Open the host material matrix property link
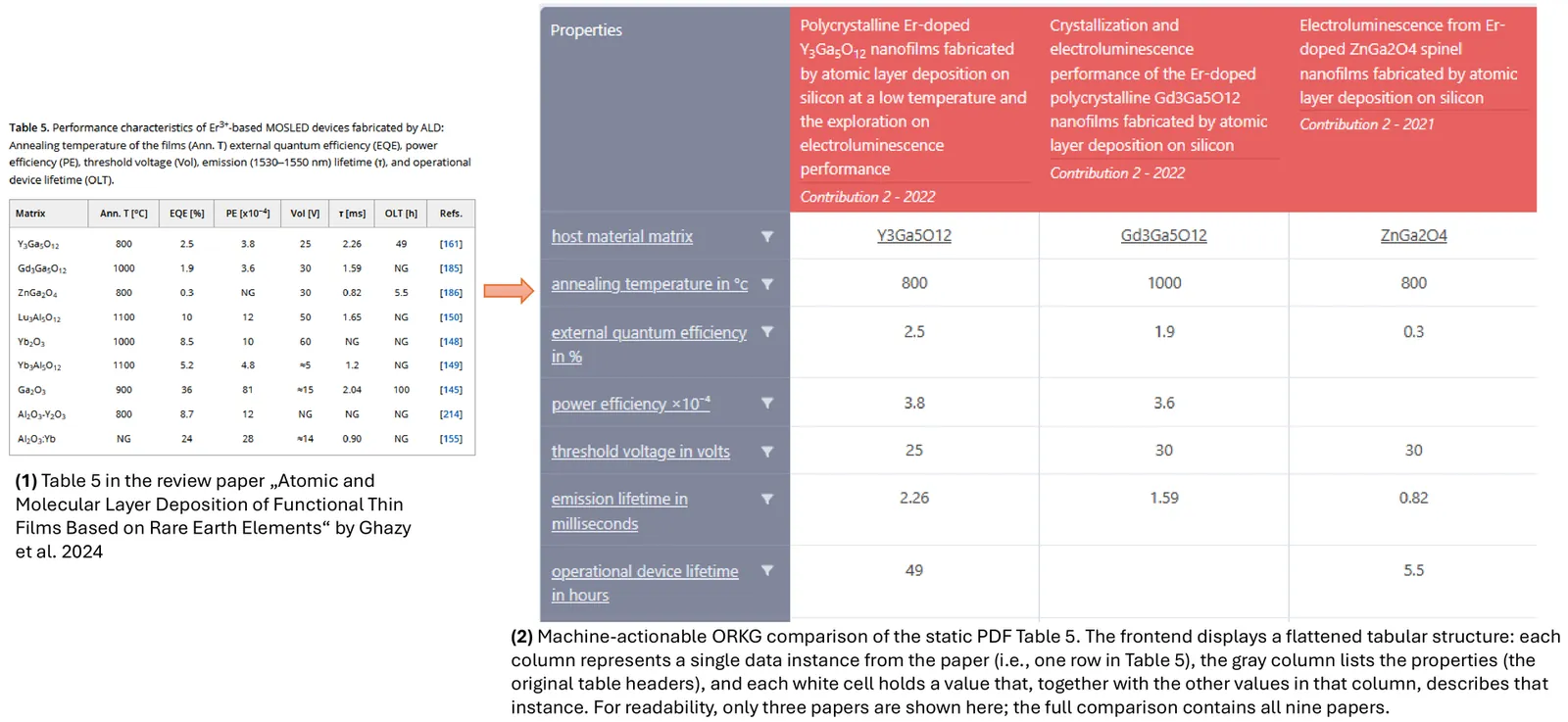The width and height of the screenshot is (1568, 722). click(621, 236)
